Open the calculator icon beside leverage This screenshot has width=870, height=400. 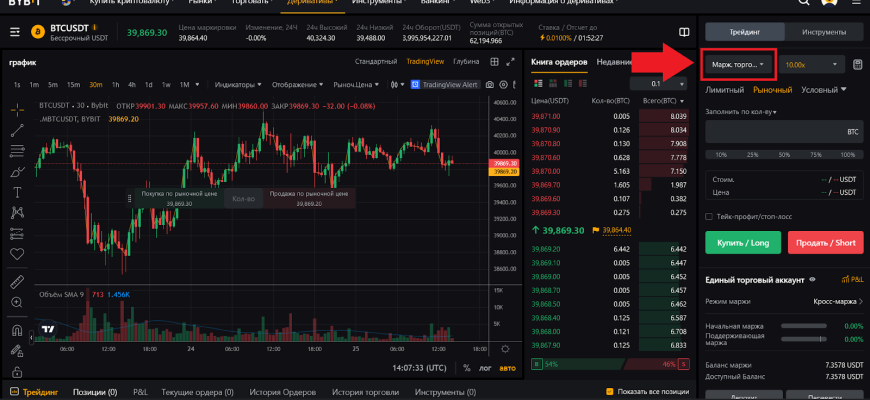click(857, 65)
